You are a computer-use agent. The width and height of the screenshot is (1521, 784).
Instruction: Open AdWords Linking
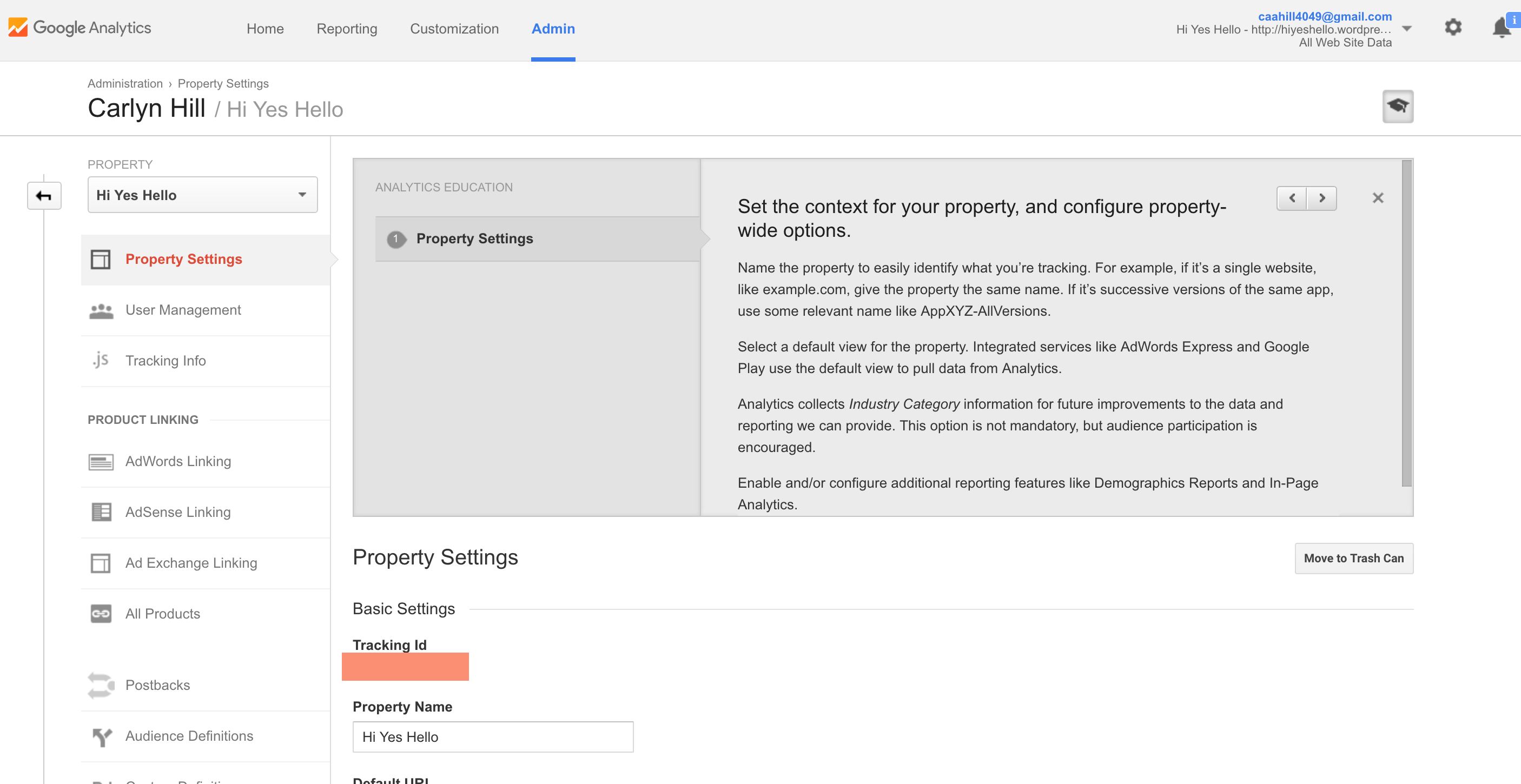coord(206,462)
